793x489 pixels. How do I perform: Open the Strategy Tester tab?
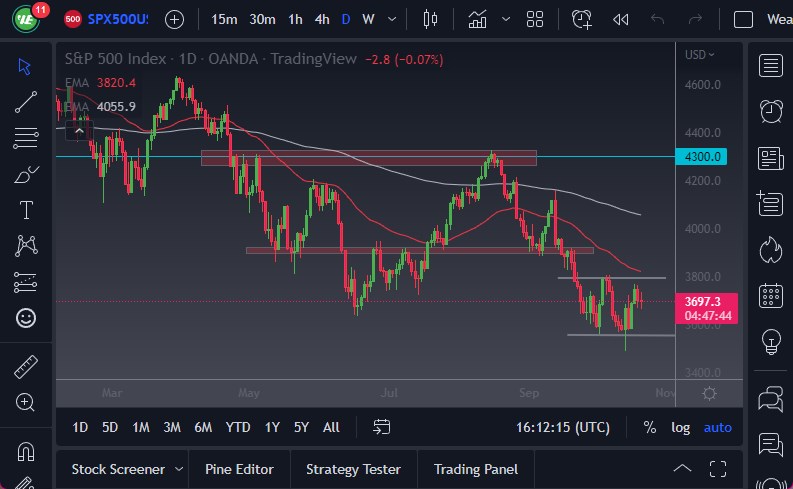click(x=353, y=469)
